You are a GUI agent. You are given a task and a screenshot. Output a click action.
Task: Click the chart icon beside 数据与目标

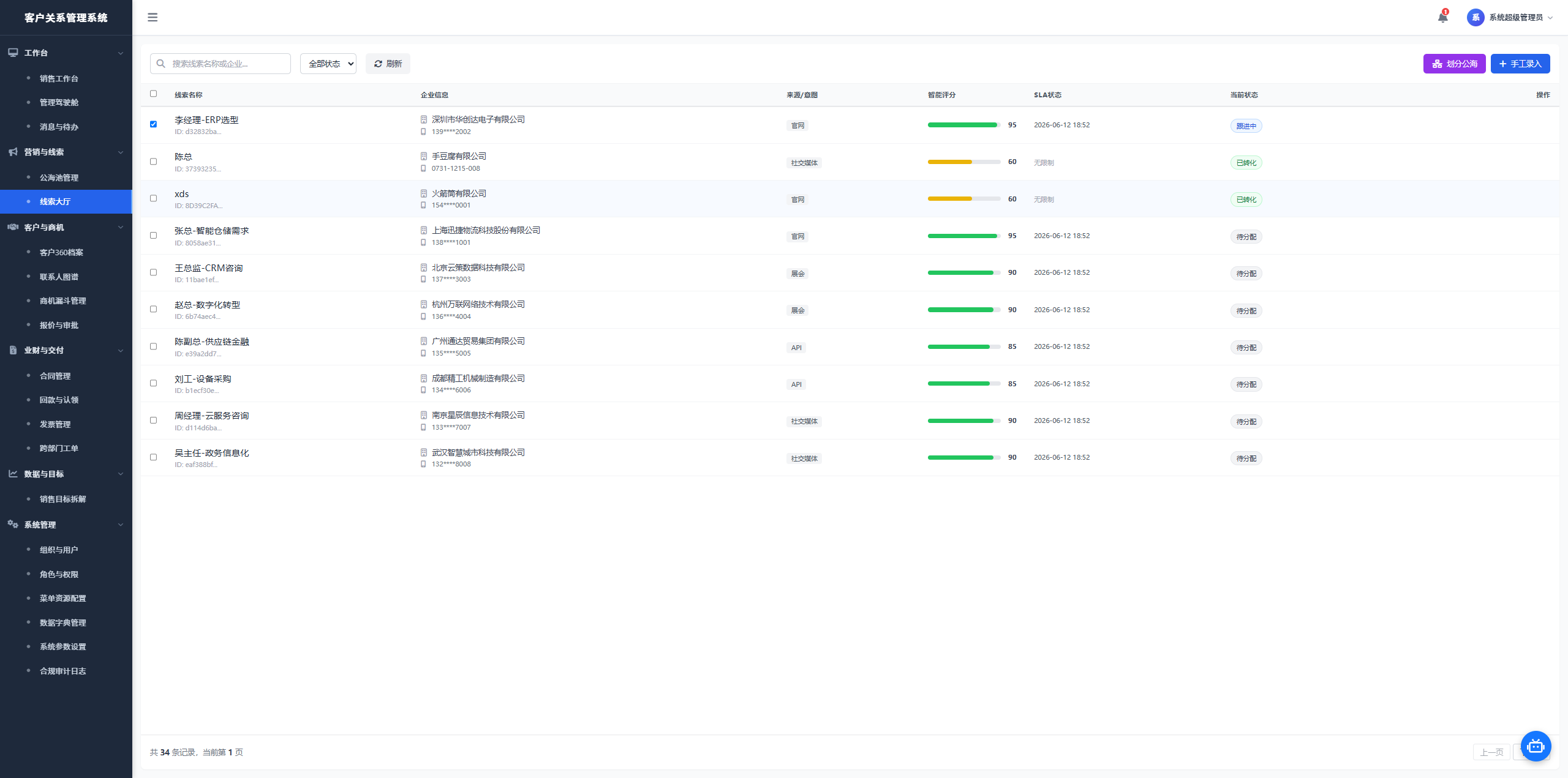pos(13,474)
